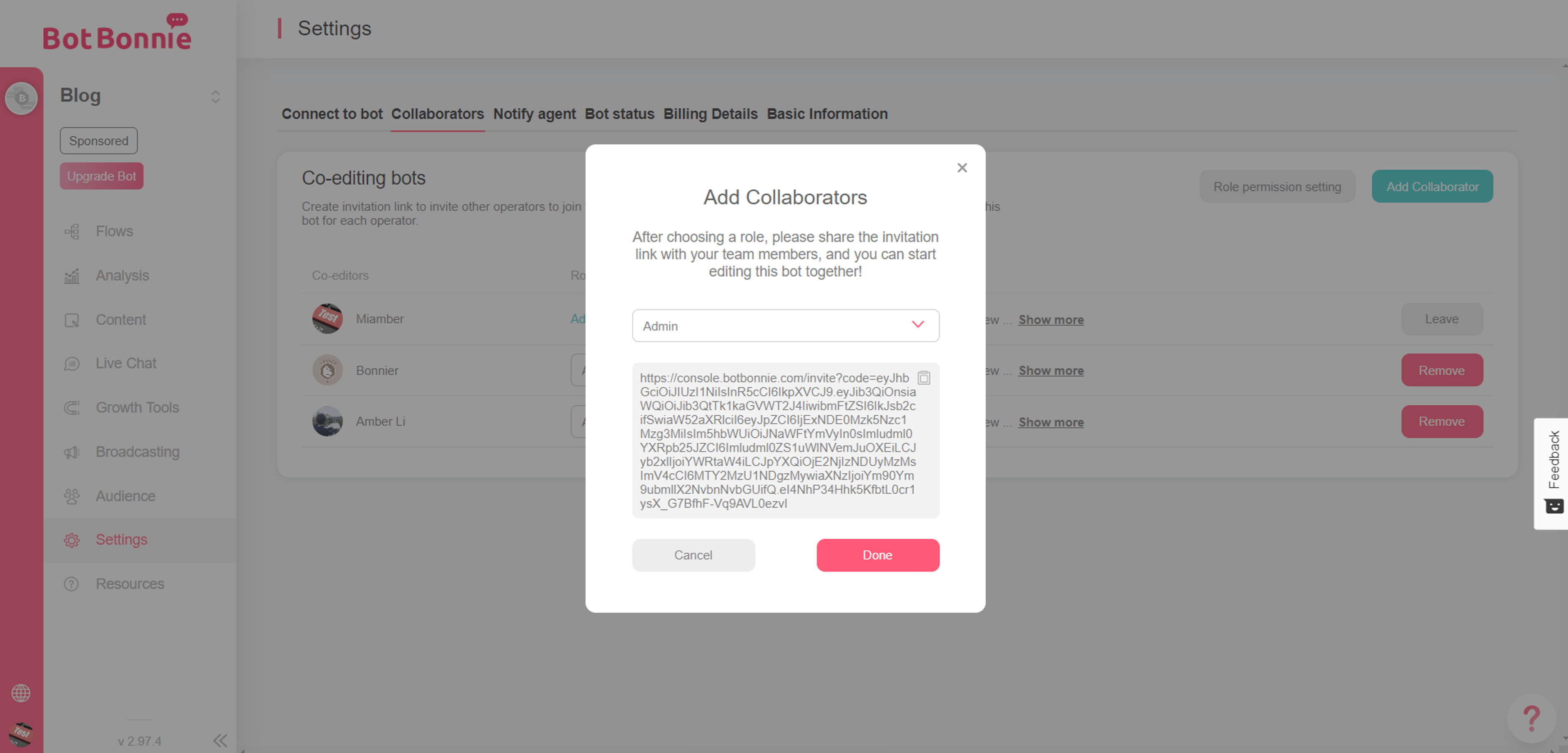Open the Growth Tools magnet icon
1568x753 pixels.
coord(72,408)
